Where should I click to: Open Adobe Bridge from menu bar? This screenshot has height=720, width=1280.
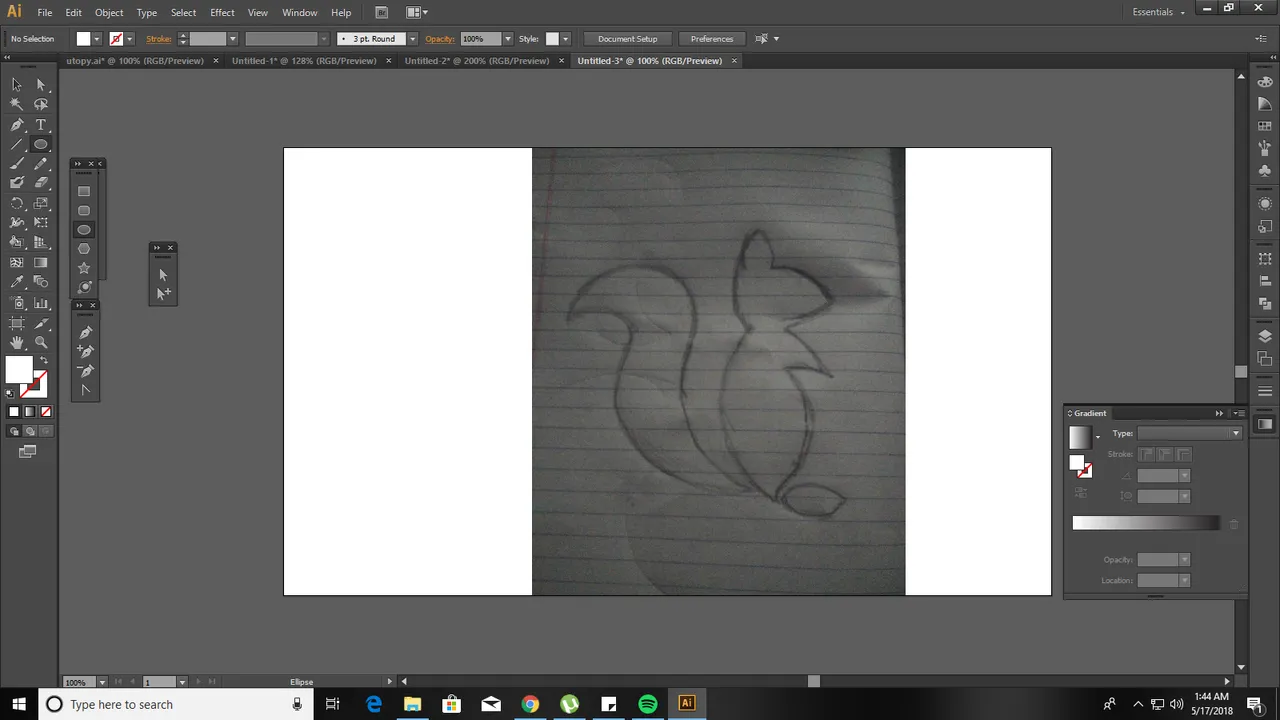click(382, 13)
